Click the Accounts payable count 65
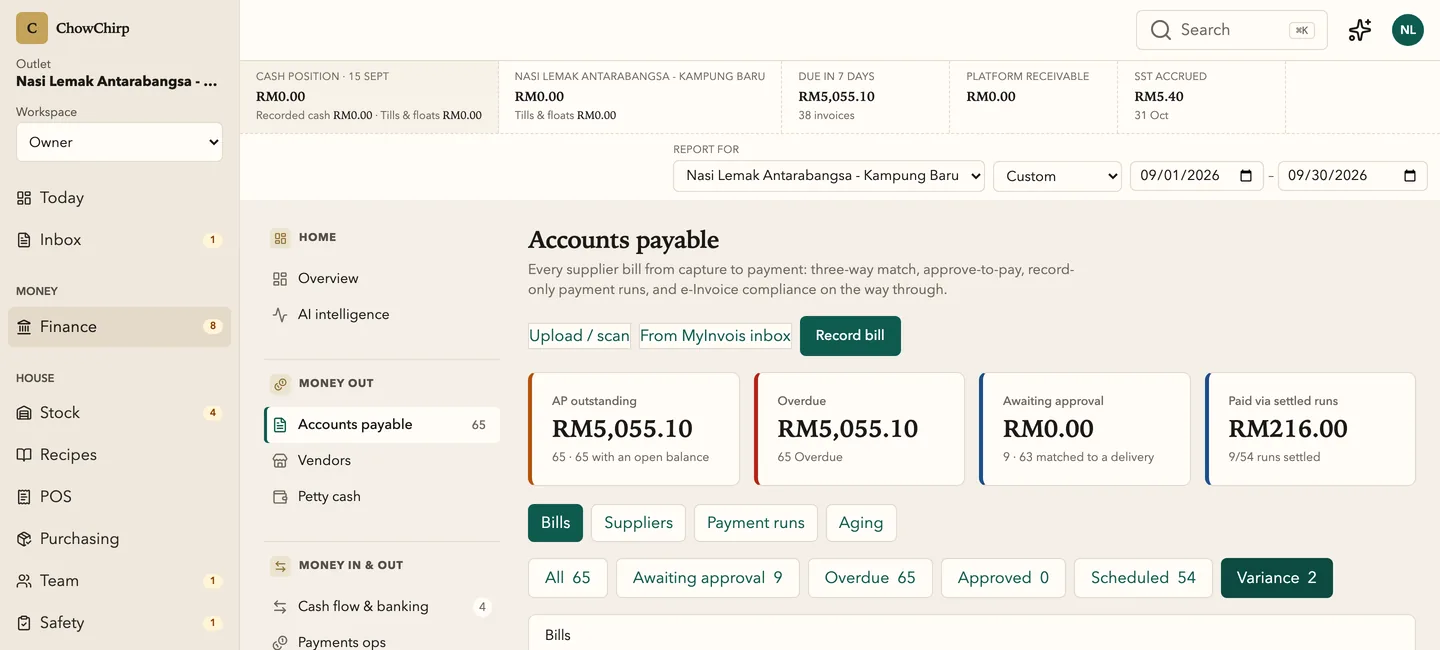The height and width of the screenshot is (650, 1440). pos(479,425)
